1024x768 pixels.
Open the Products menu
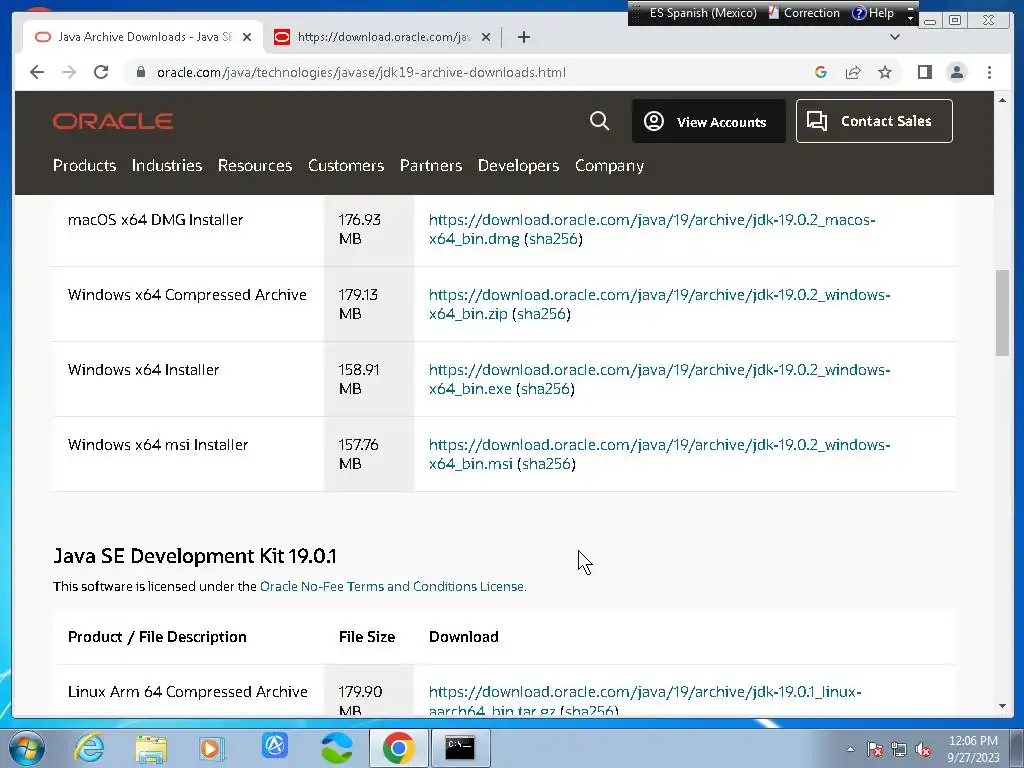[84, 166]
